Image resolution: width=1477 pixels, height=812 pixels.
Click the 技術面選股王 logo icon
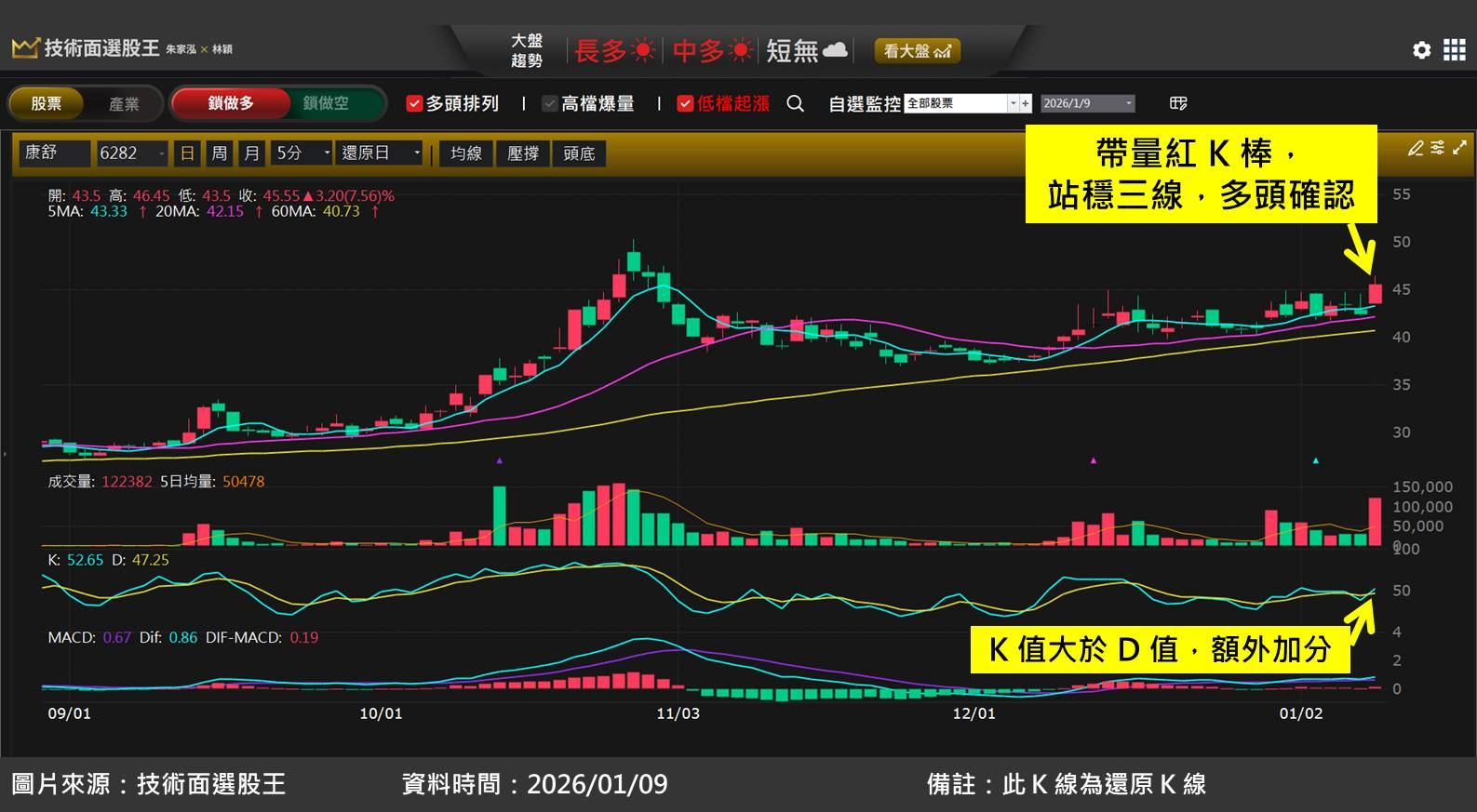click(x=25, y=47)
